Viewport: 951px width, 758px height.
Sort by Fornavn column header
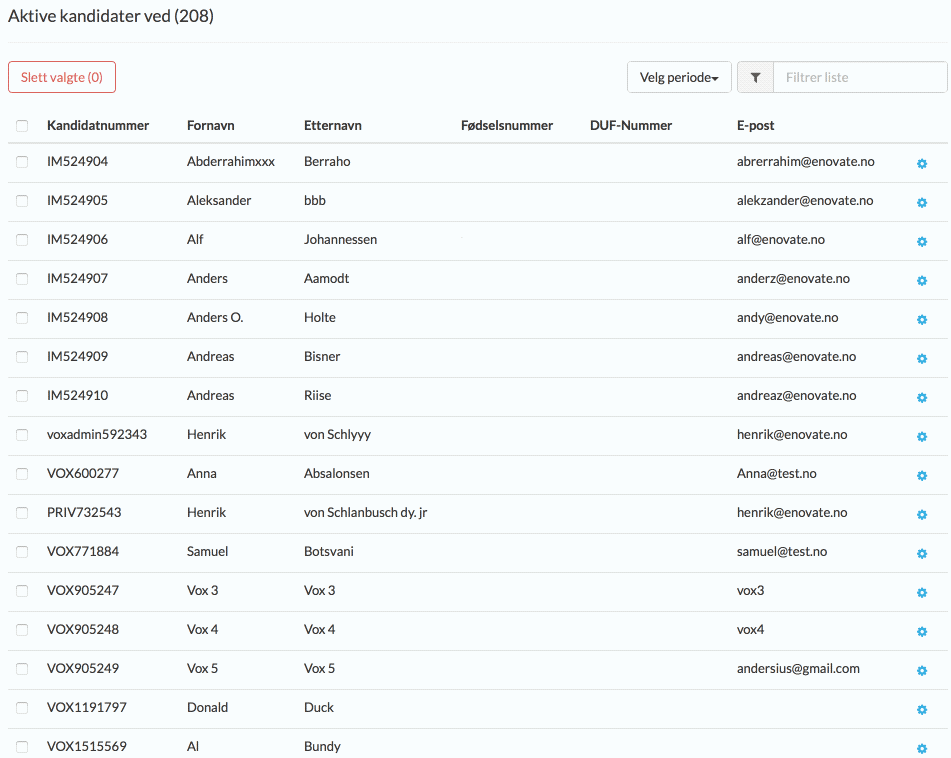click(x=210, y=126)
